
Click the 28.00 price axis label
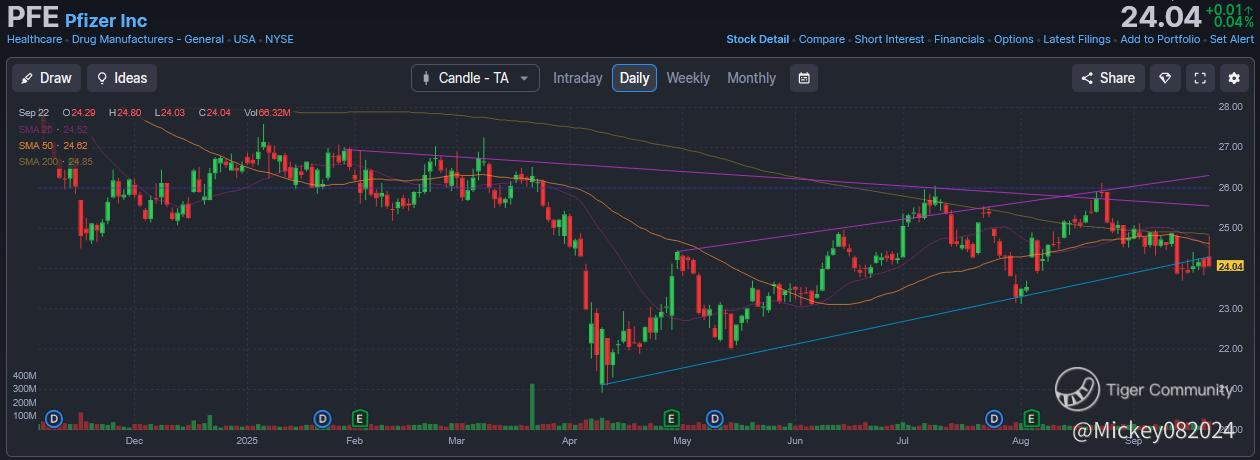point(1230,107)
